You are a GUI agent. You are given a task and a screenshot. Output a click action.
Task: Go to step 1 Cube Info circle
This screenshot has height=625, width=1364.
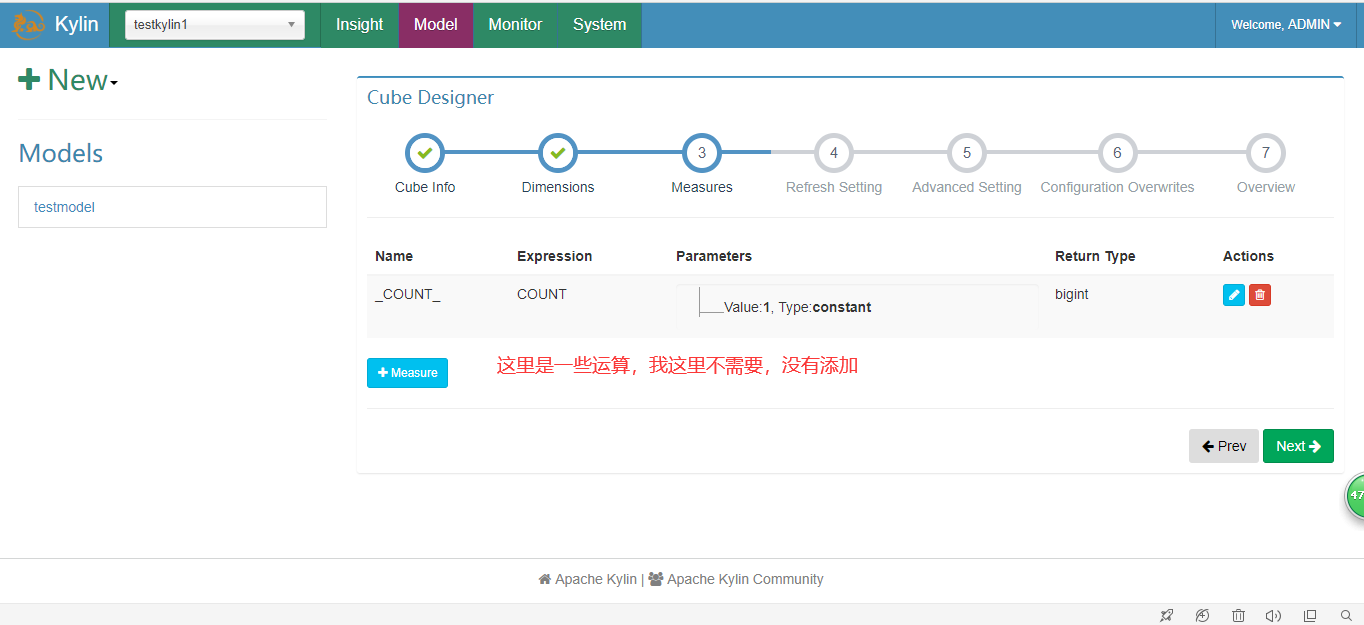(425, 153)
